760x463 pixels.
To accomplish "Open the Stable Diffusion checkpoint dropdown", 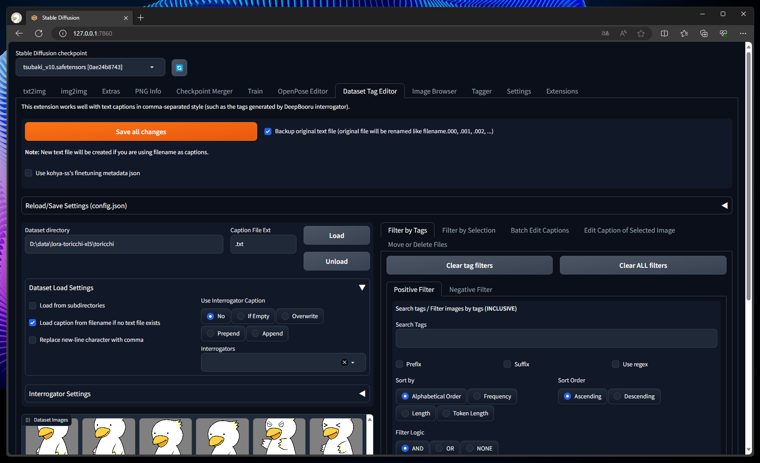I will pos(90,67).
